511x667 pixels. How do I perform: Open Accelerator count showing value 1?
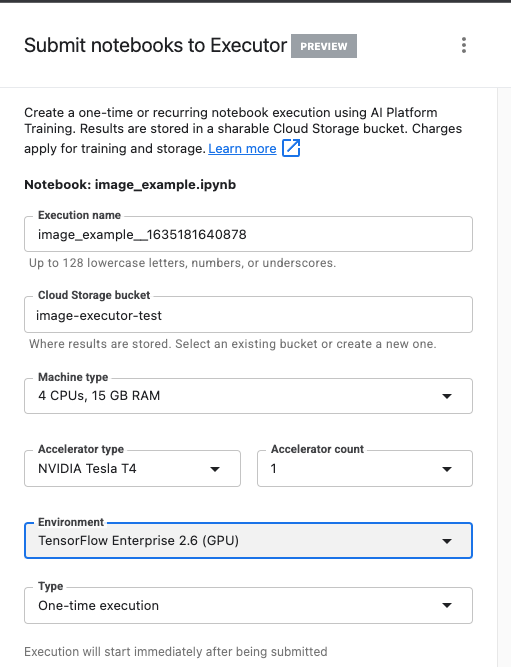[x=365, y=468]
